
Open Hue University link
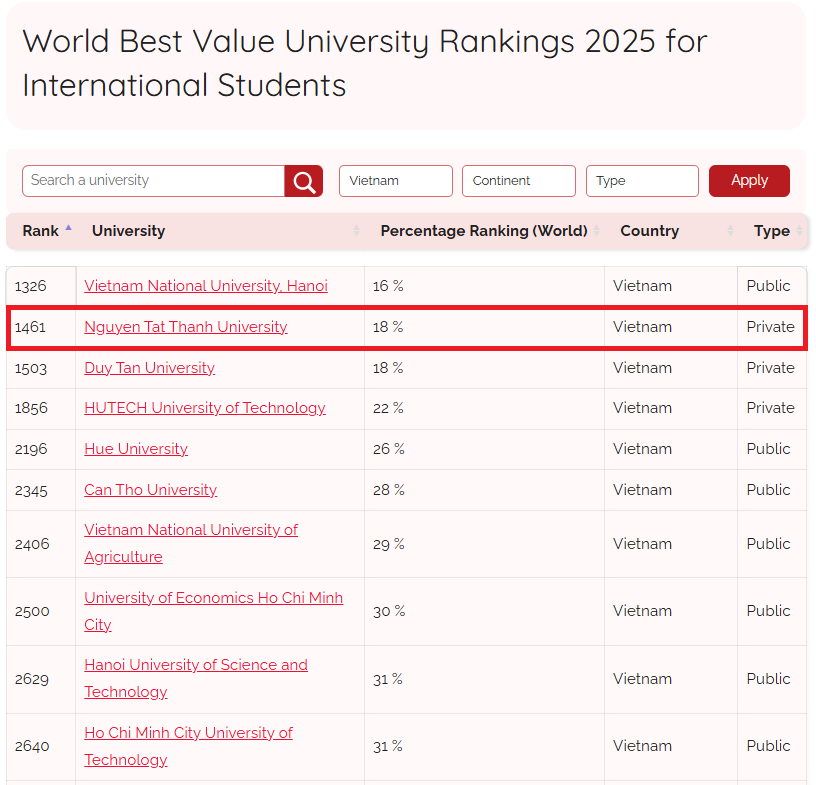tap(136, 449)
